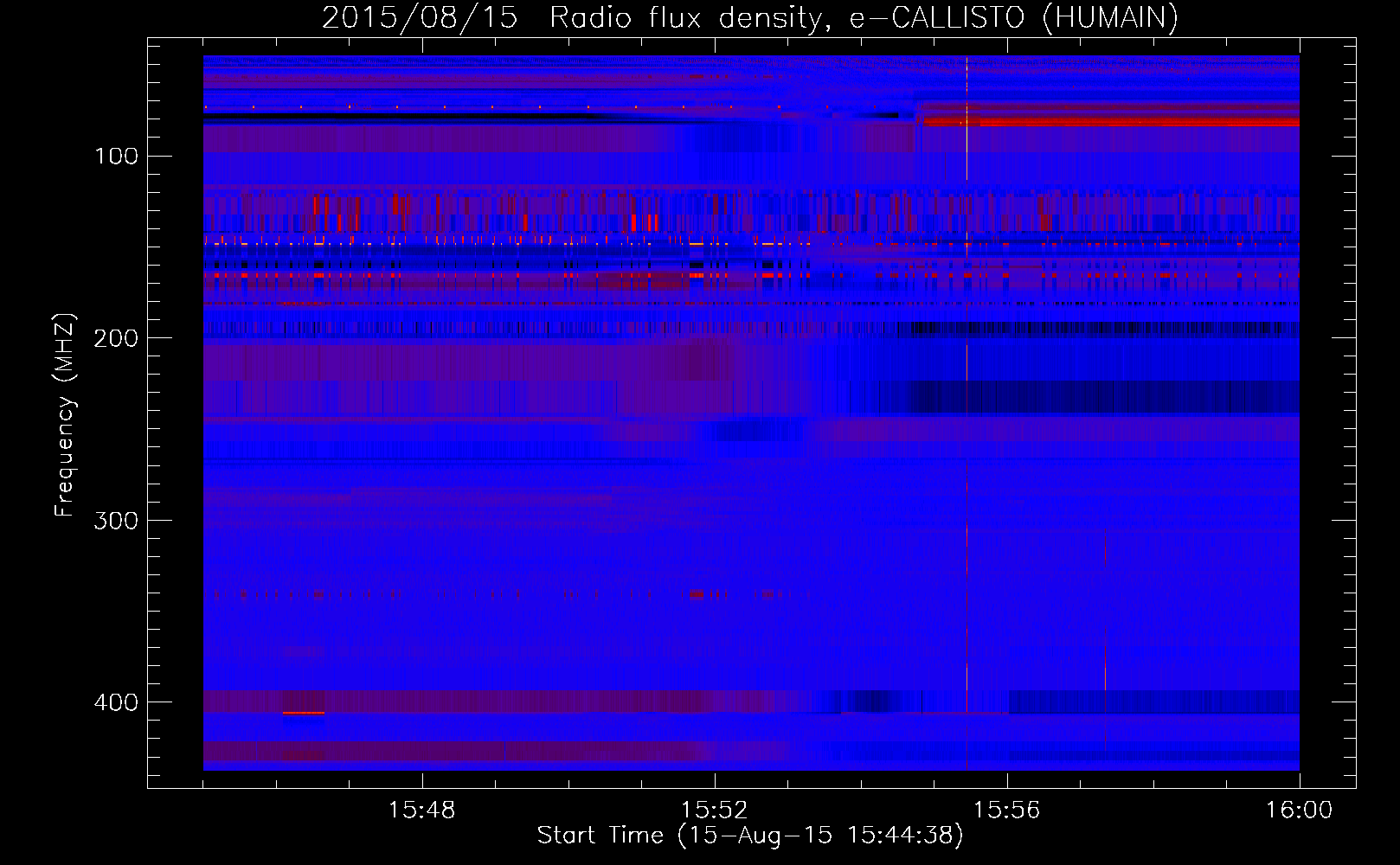Click the bright red emission band near 80 MHz
Viewport: 1400px width, 865px height.
[1111, 122]
